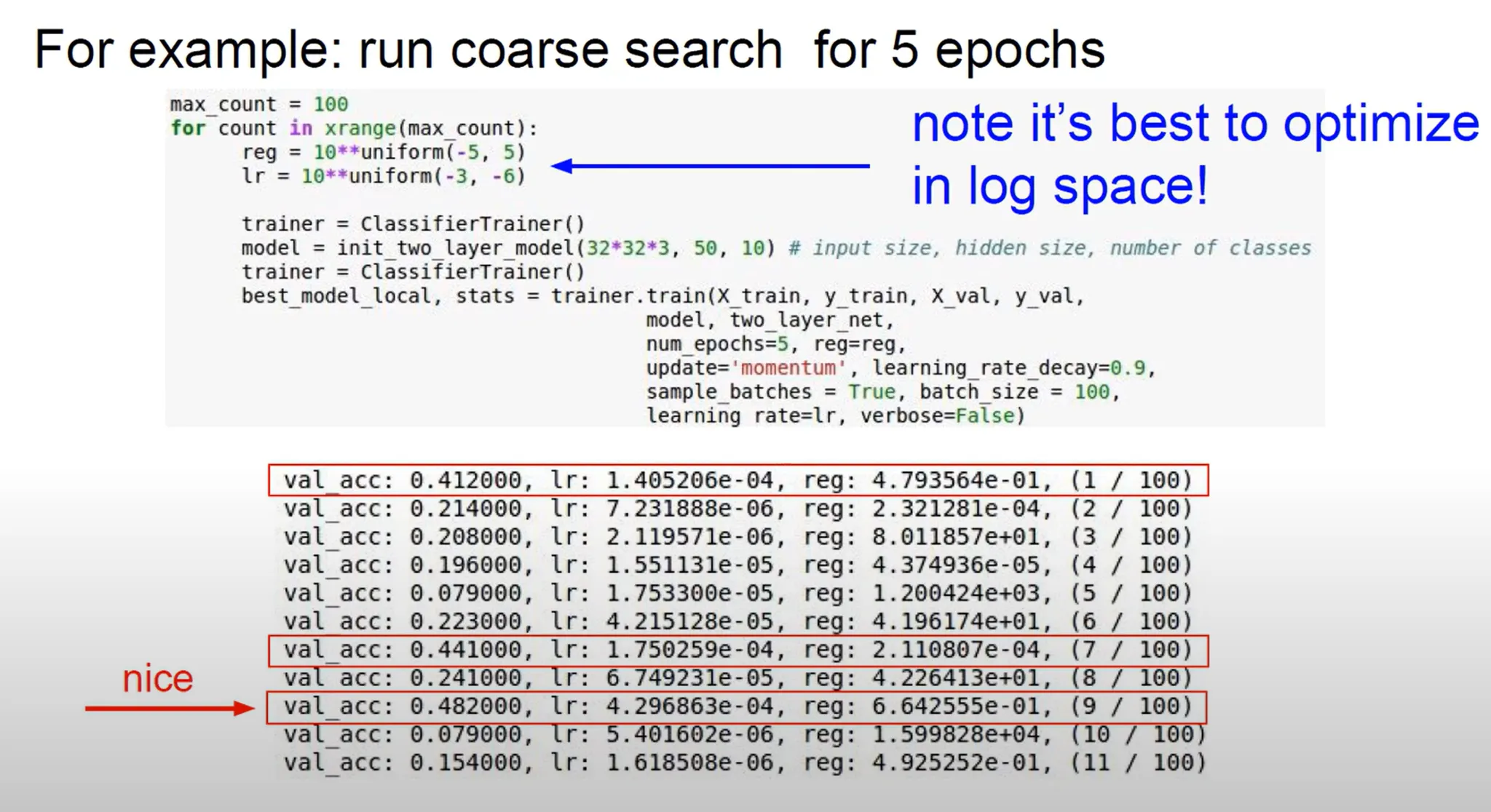Click the num_epochs=5 parameter
This screenshot has width=1491, height=812.
pyautogui.click(x=716, y=344)
